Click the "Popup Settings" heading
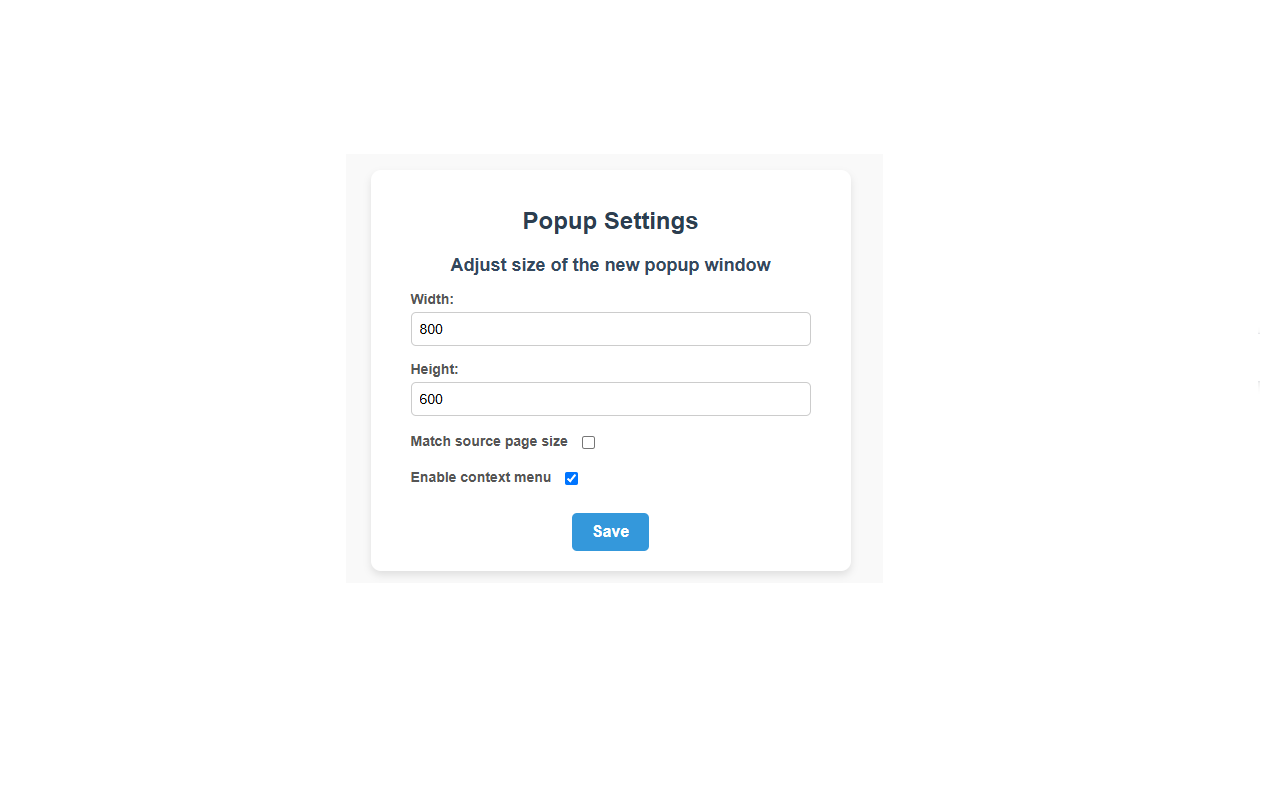1280x800 pixels. pos(610,221)
